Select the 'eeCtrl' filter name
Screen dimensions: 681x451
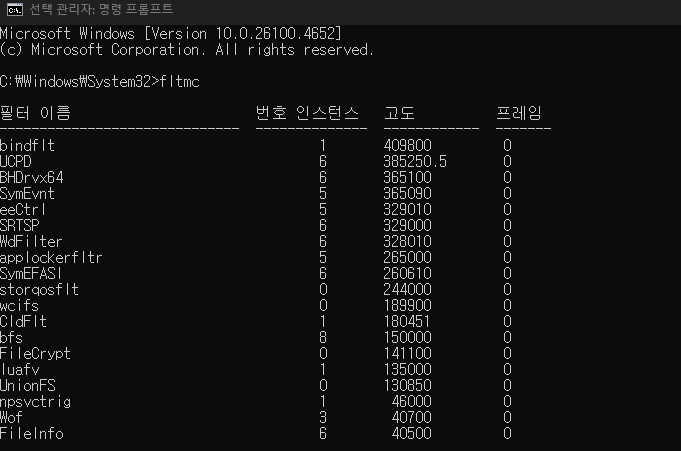click(x=23, y=209)
